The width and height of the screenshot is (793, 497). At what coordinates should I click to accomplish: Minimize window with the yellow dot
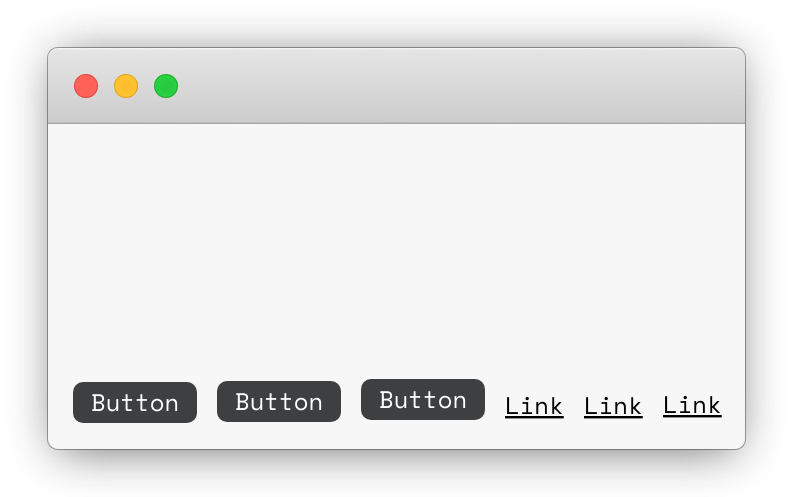pos(126,86)
